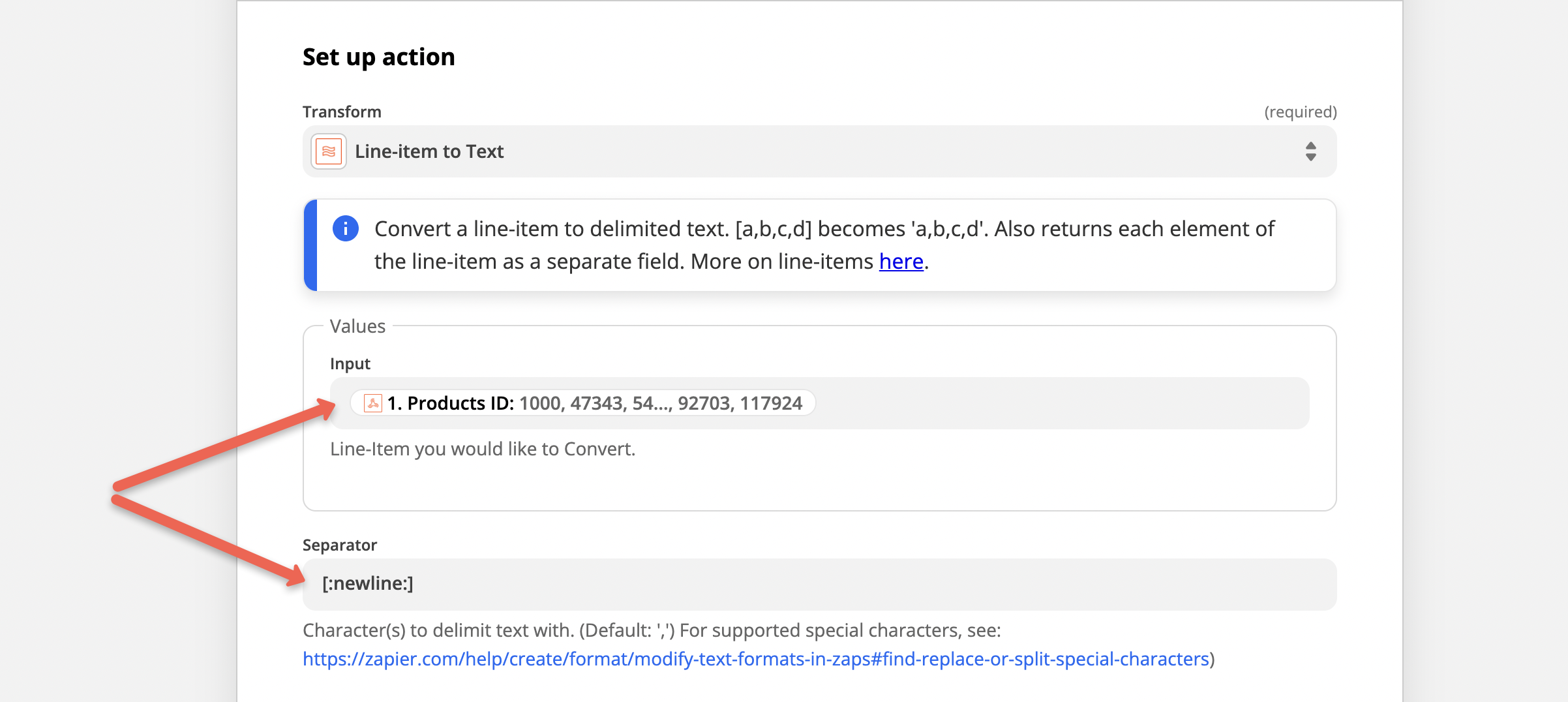Open the Line-item to Text dropdown
This screenshot has height=702, width=1568.
819,151
